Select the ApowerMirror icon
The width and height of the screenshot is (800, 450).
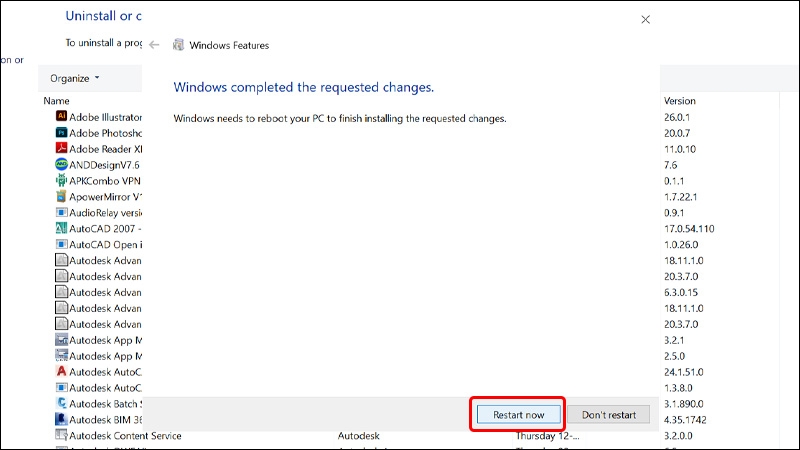coord(61,196)
